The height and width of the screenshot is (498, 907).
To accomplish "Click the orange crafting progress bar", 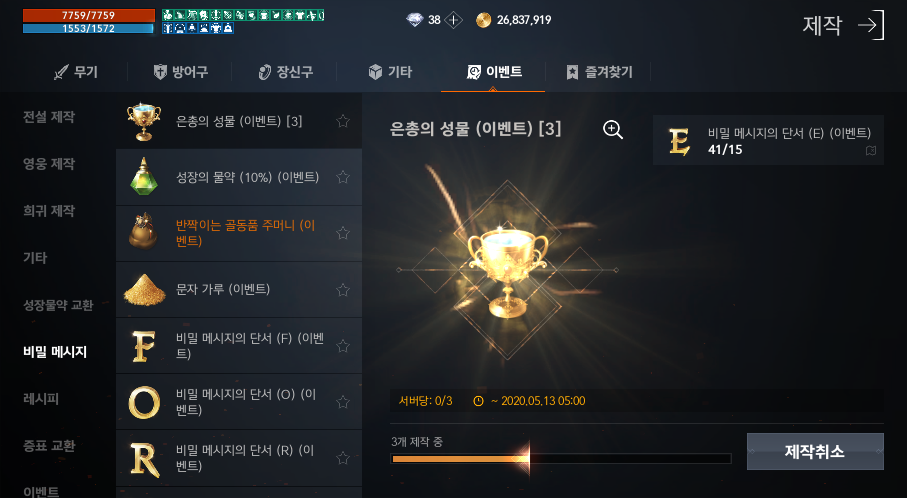I will pyautogui.click(x=561, y=459).
